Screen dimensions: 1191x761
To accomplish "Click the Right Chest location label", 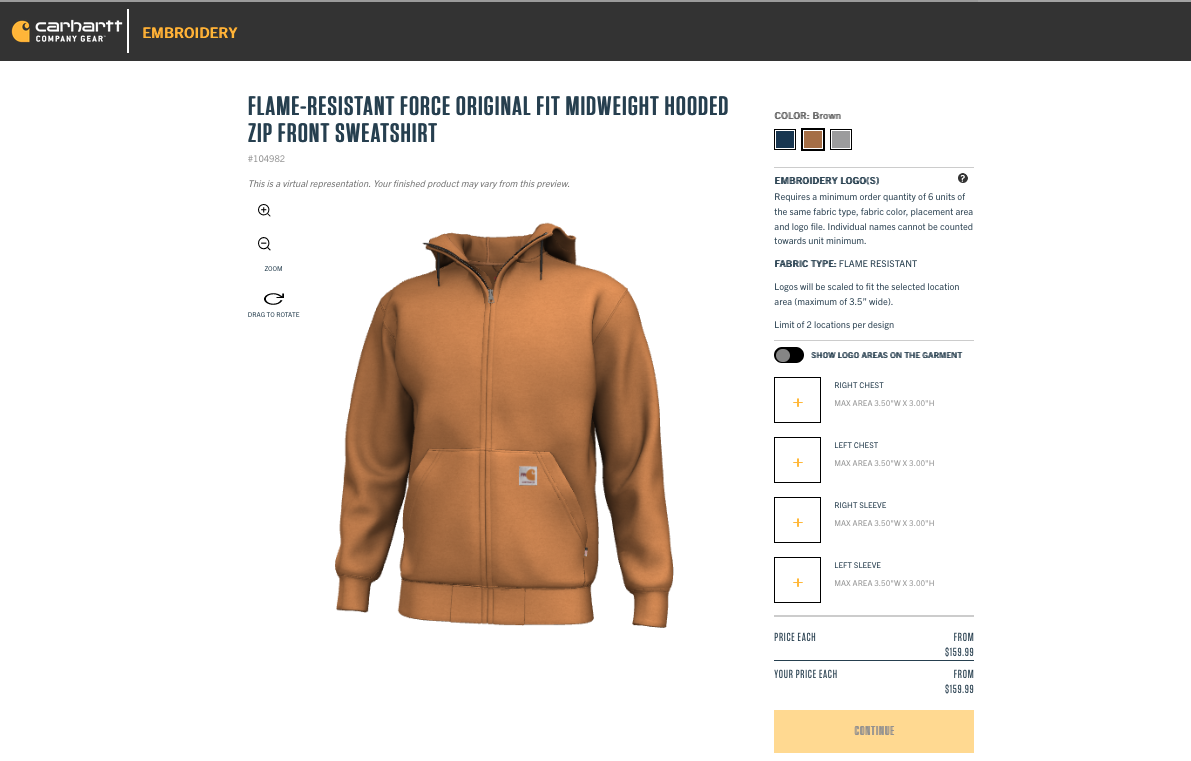I will (x=858, y=385).
